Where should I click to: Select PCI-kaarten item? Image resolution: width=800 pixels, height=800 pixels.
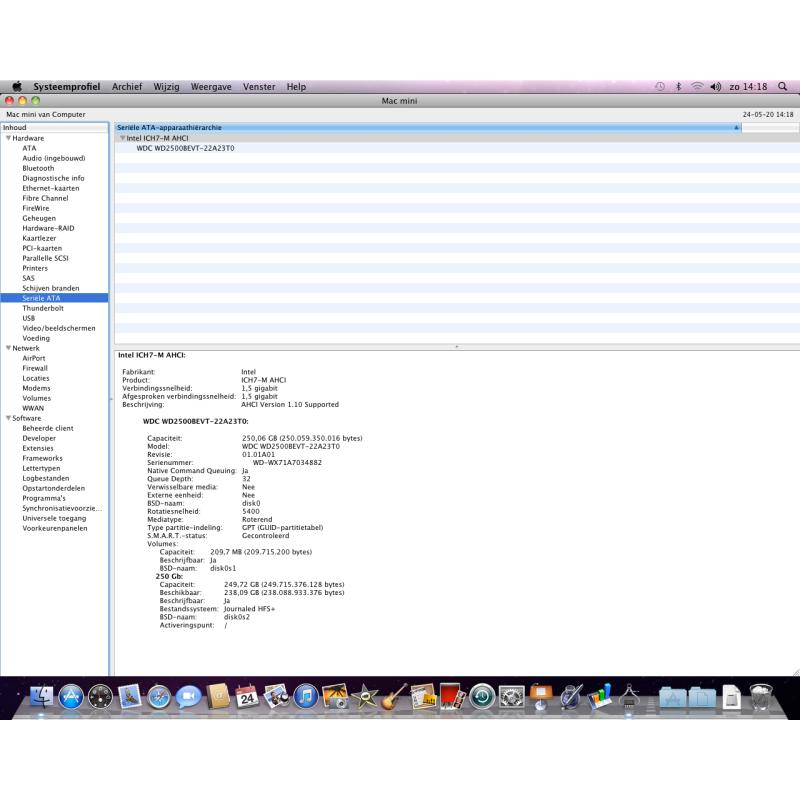pos(42,248)
